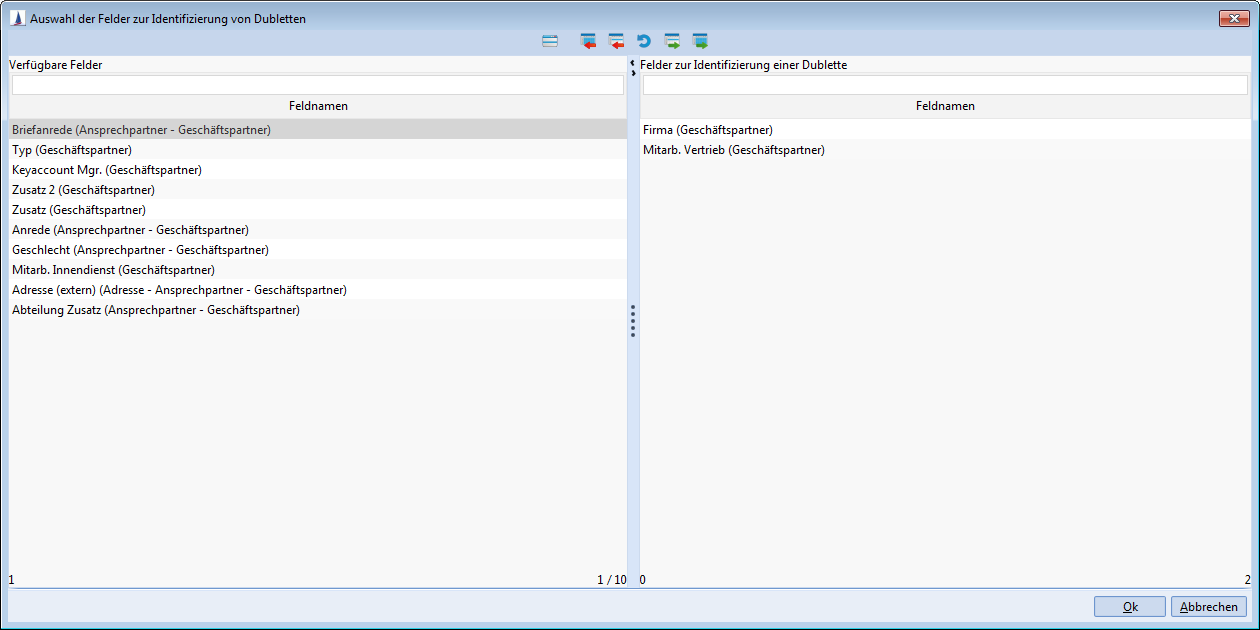Click the application icon in title bar
The image size is (1260, 630).
pyautogui.click(x=17, y=18)
